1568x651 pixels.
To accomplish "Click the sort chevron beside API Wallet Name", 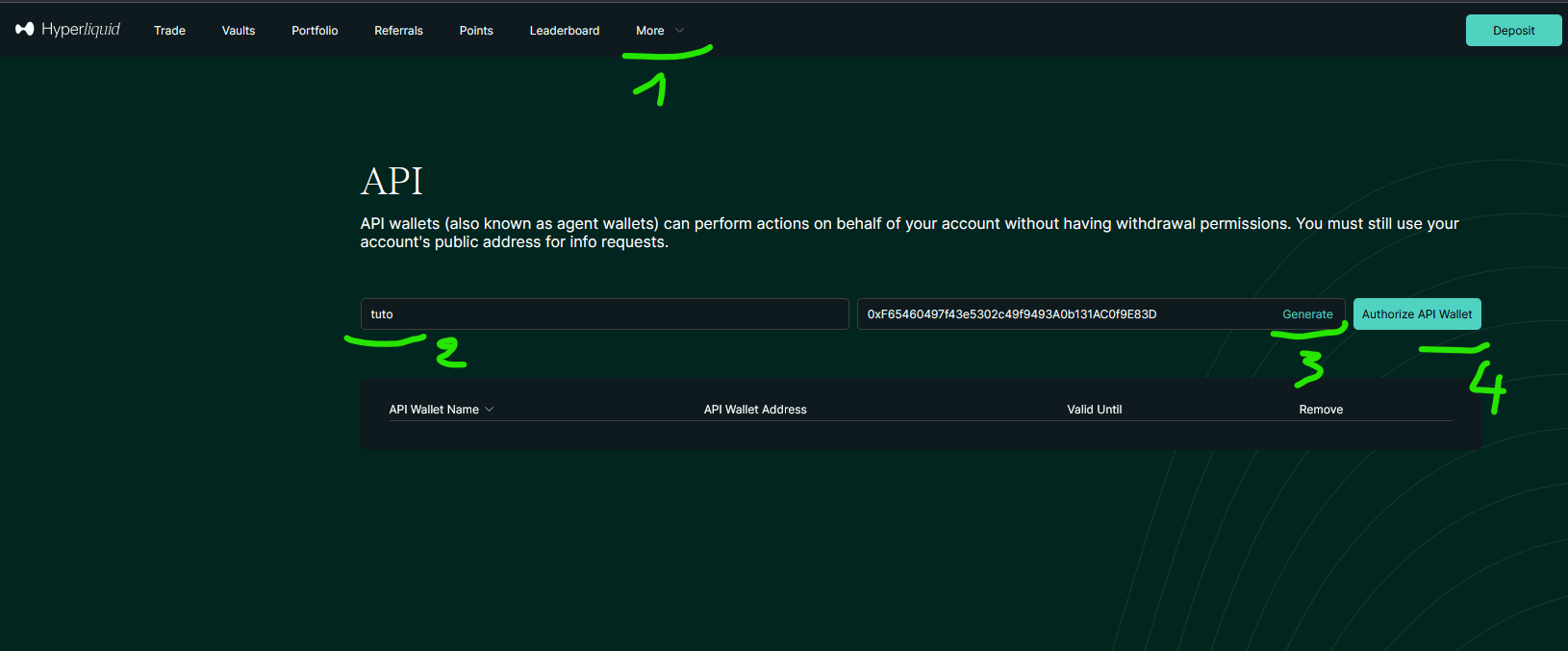I will pyautogui.click(x=489, y=410).
